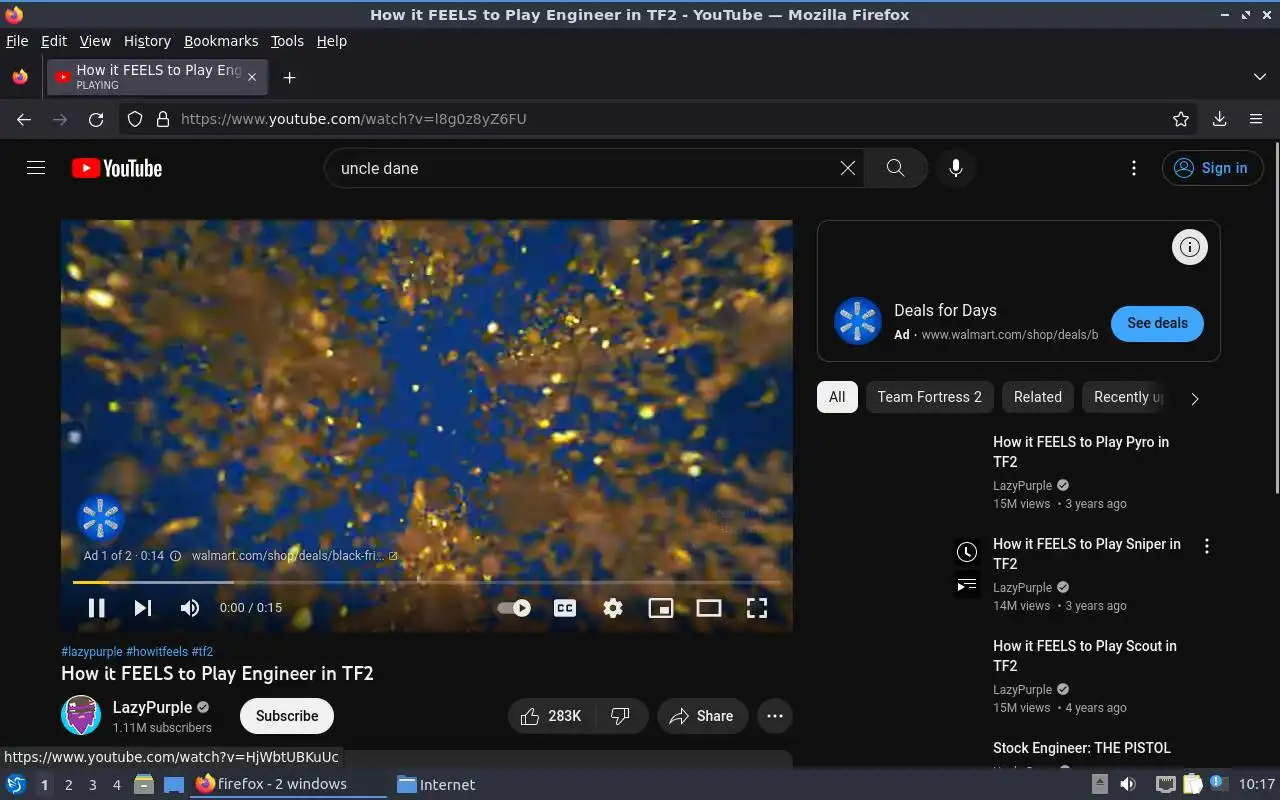Screen dimensions: 1280x800
Task: Add Sniper video to Watch later
Action: click(x=966, y=551)
